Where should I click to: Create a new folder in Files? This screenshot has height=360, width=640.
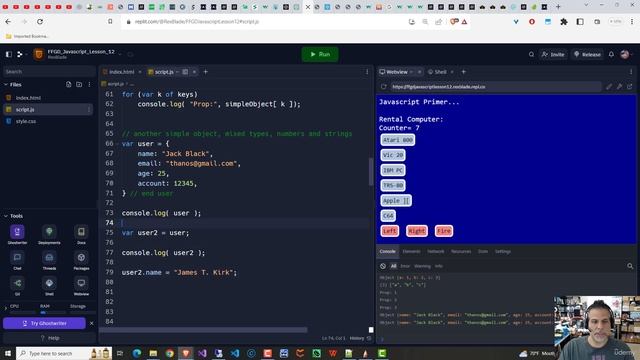tap(79, 84)
